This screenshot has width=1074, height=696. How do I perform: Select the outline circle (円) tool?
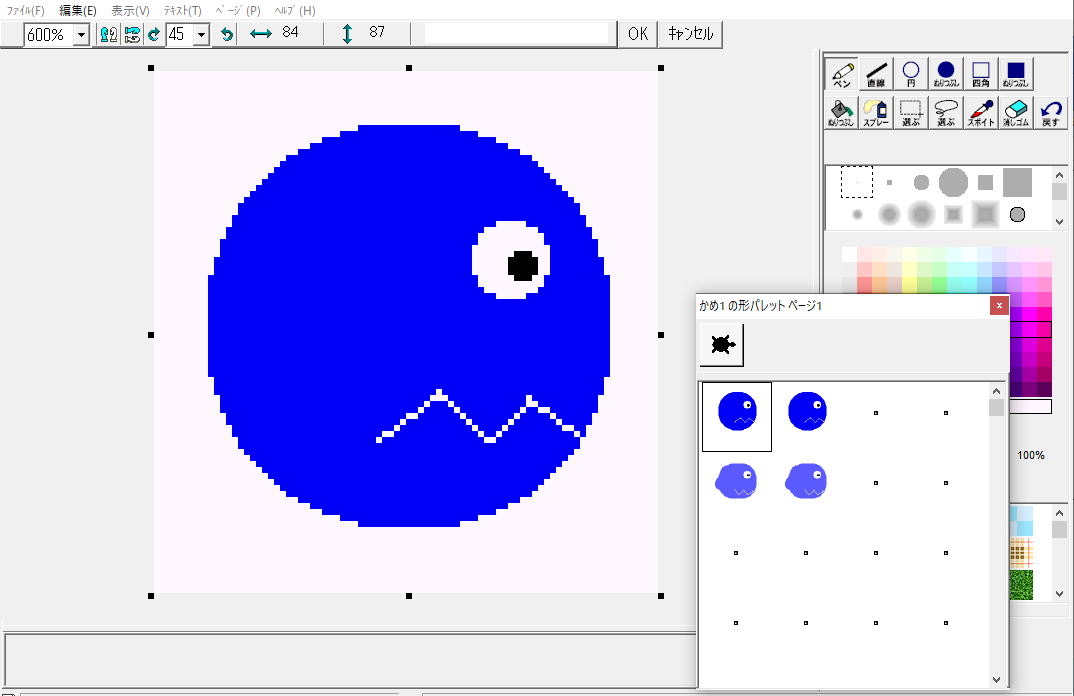pyautogui.click(x=911, y=74)
